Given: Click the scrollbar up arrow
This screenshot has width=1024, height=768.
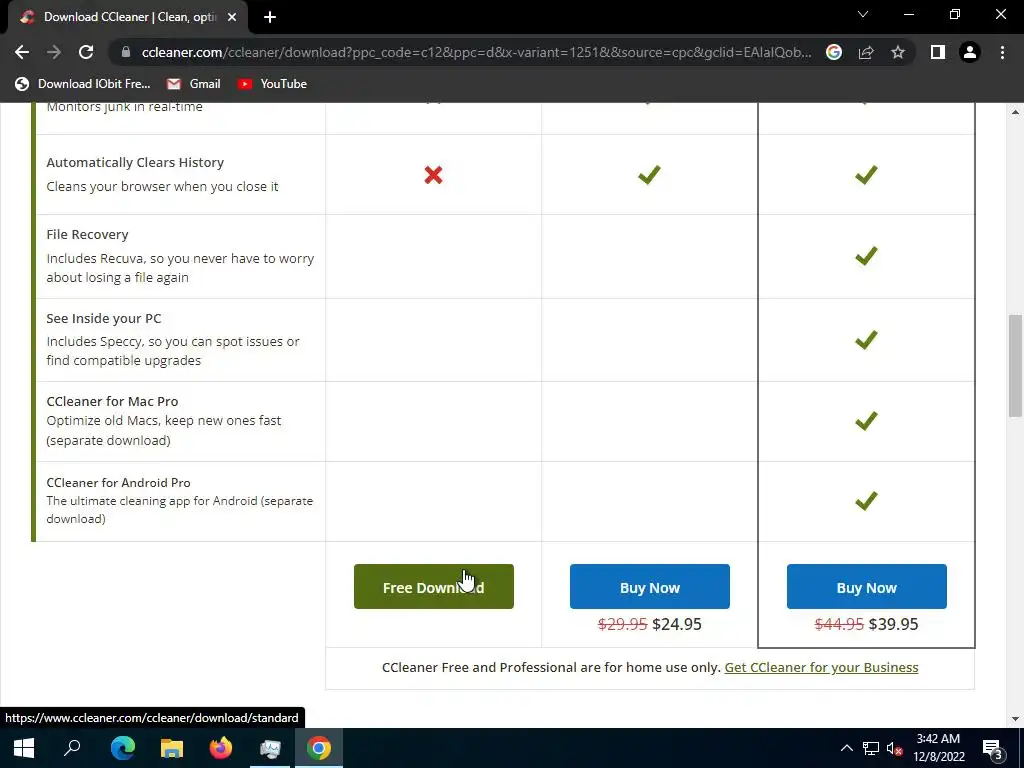Looking at the screenshot, I should [1014, 112].
